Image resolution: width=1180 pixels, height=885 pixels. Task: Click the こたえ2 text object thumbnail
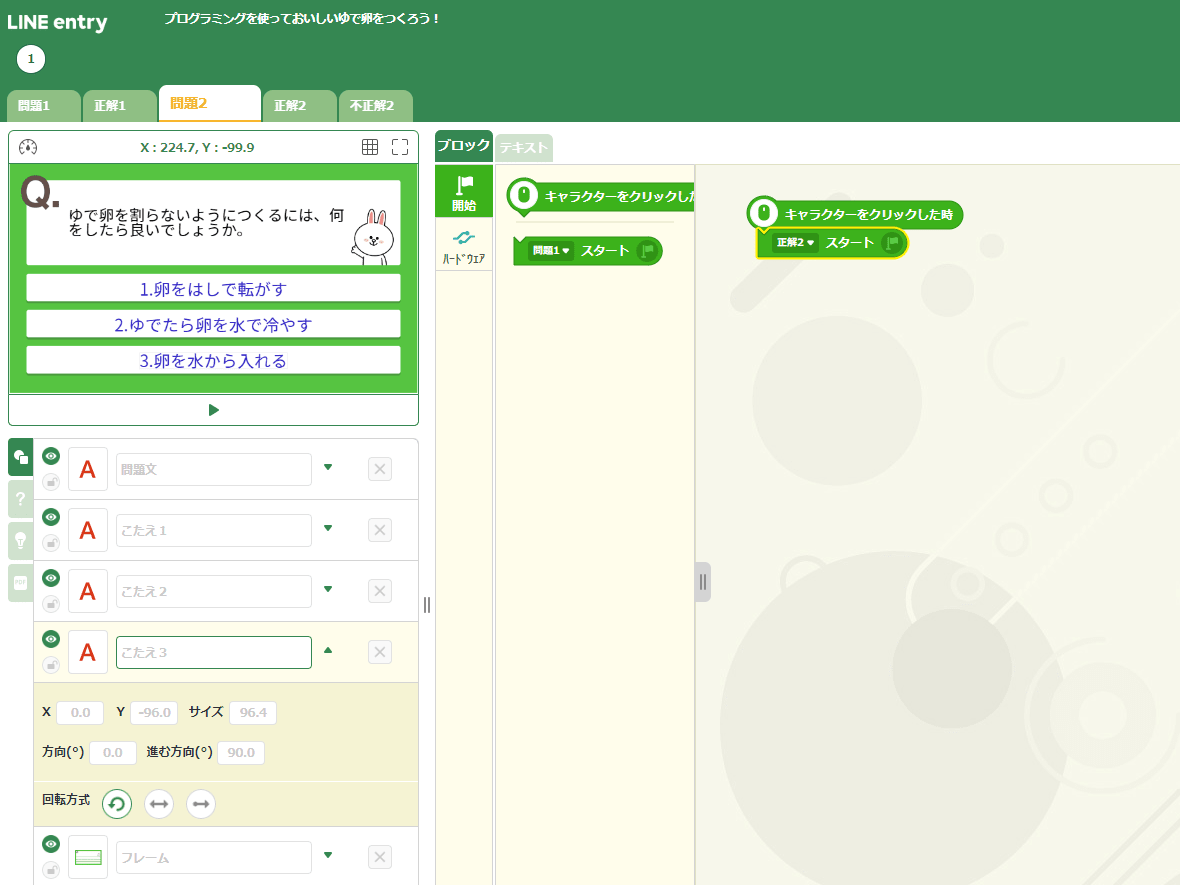(88, 592)
